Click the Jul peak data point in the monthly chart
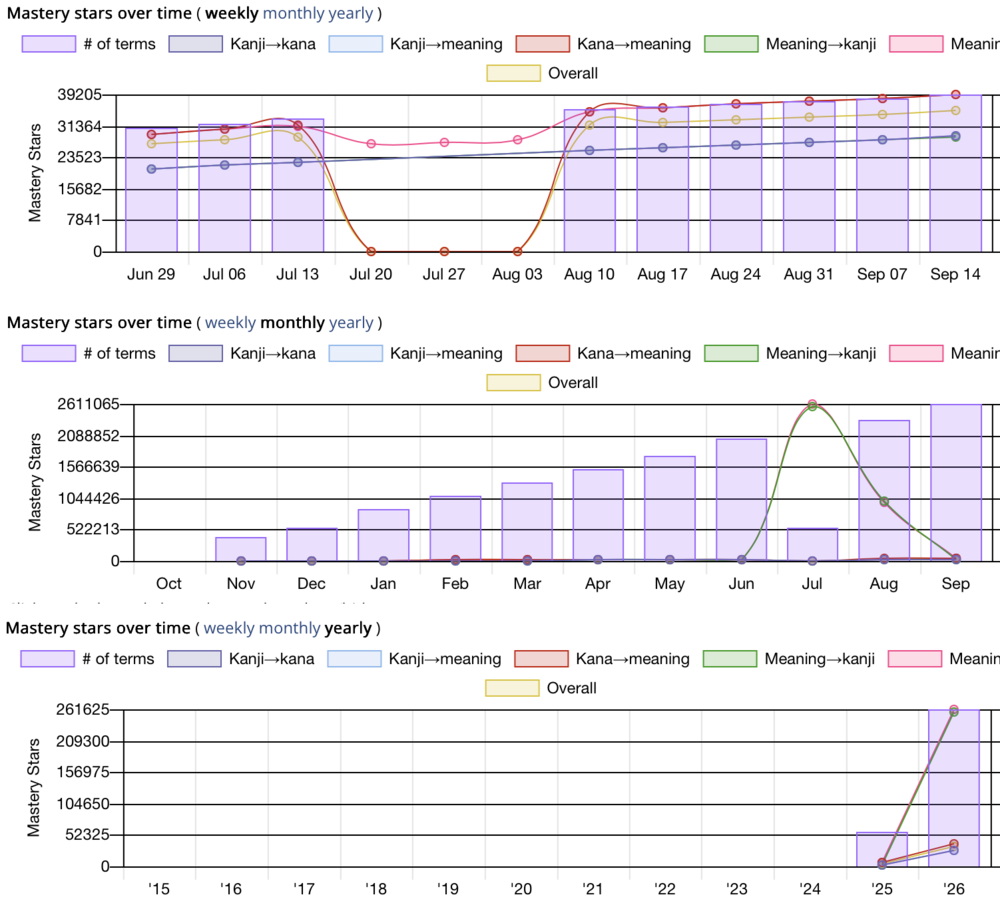 tap(812, 404)
